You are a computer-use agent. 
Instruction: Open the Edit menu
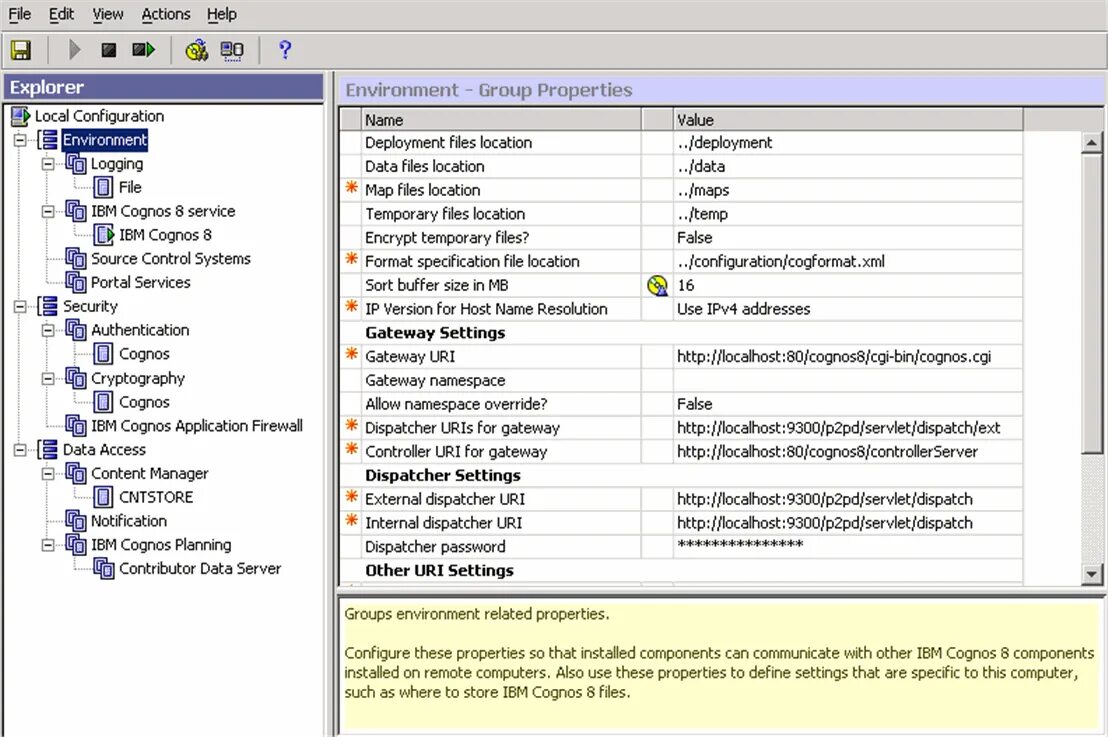coord(61,14)
